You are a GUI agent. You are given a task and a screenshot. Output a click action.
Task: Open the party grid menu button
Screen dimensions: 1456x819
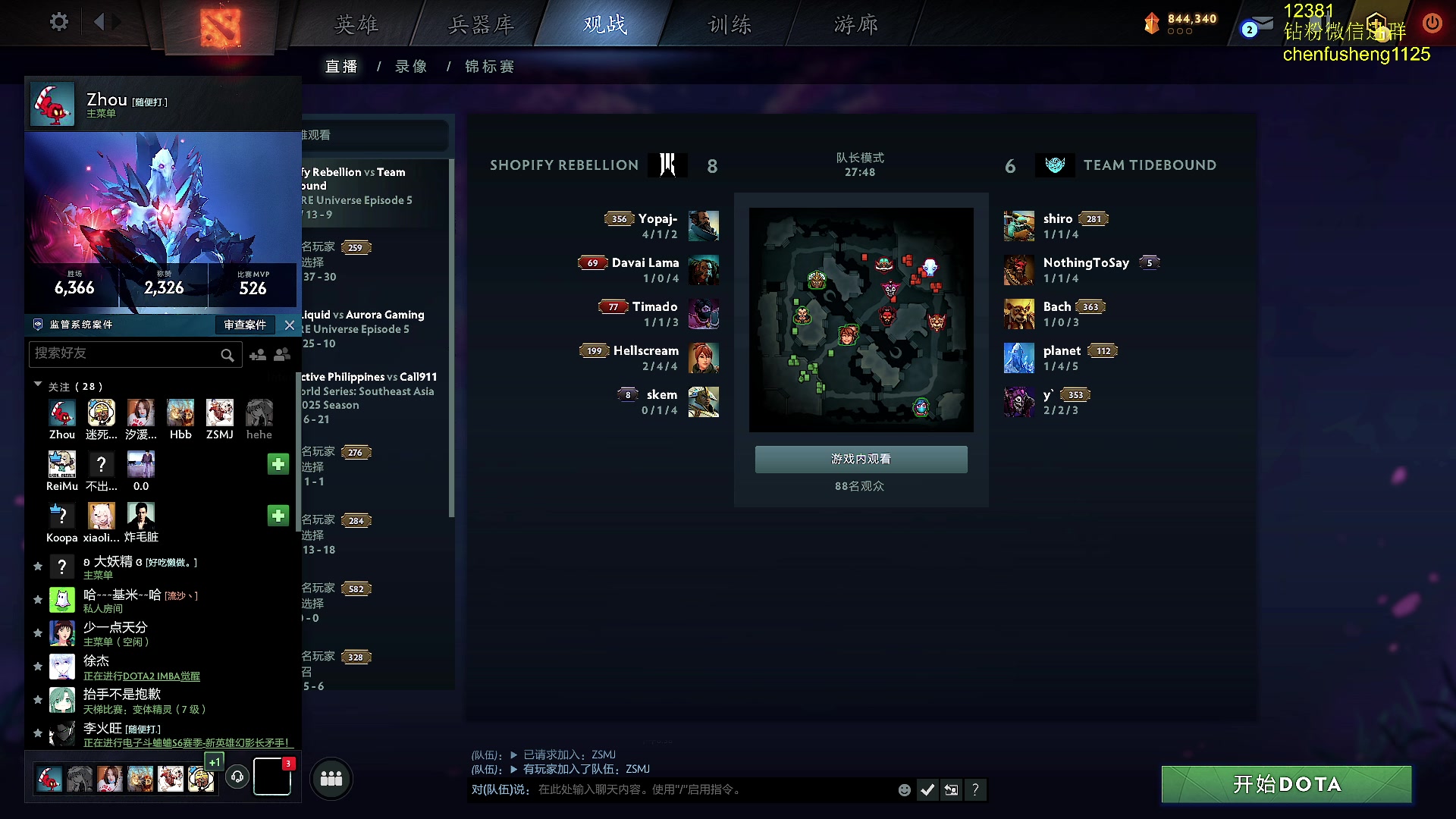[331, 778]
